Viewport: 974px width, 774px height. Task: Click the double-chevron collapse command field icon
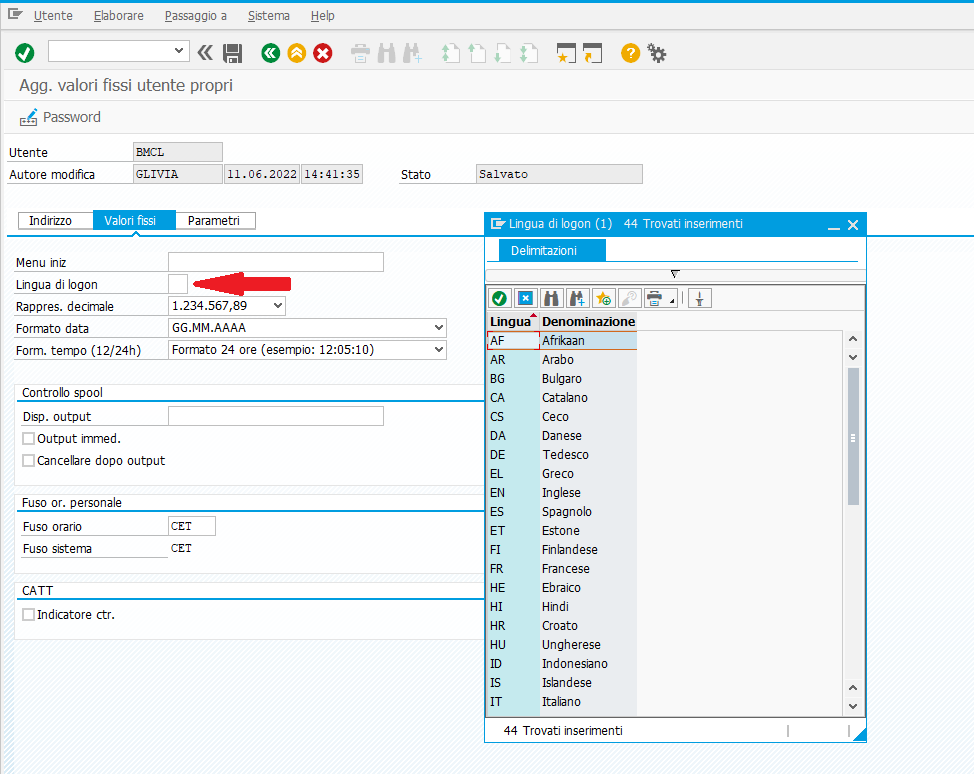(205, 53)
